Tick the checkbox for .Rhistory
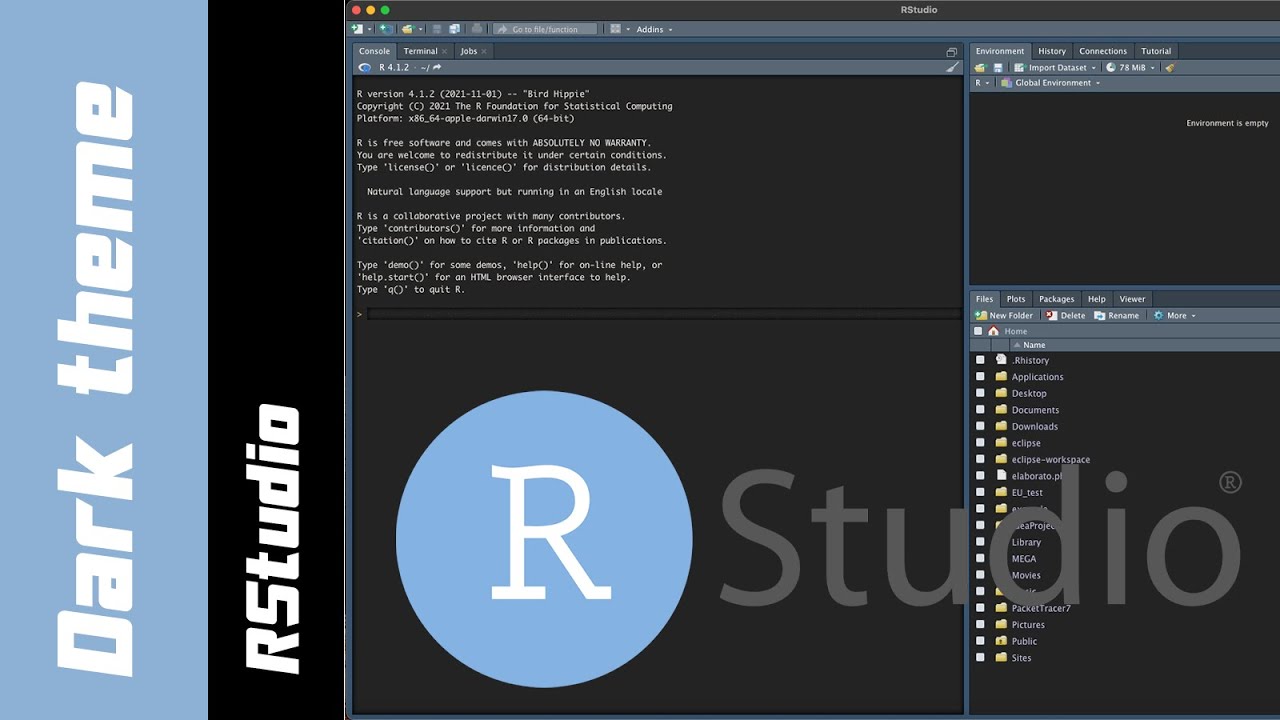Screen dimensions: 1280x720 [x=980, y=360]
